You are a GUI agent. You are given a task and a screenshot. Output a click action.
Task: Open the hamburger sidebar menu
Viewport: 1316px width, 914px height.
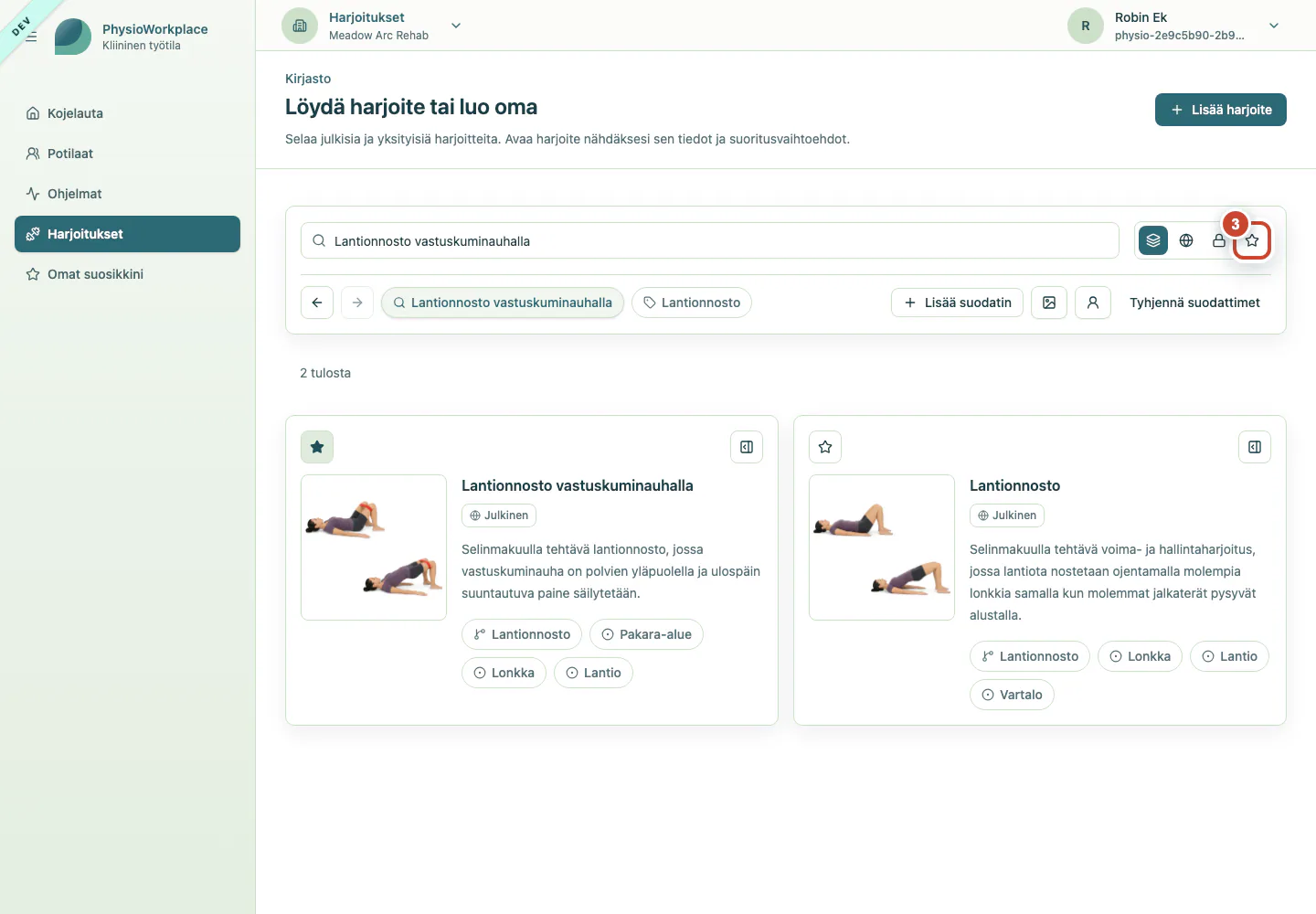click(x=31, y=37)
